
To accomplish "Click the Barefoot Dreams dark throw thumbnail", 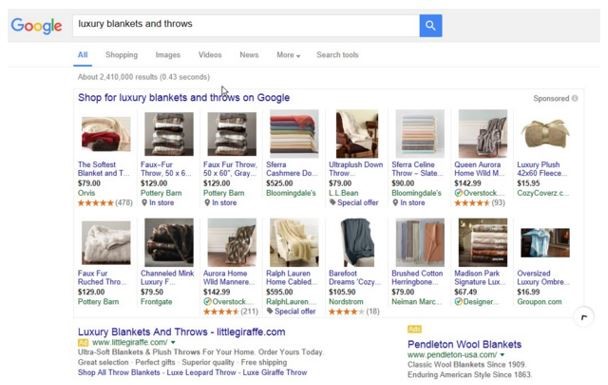I will click(357, 242).
